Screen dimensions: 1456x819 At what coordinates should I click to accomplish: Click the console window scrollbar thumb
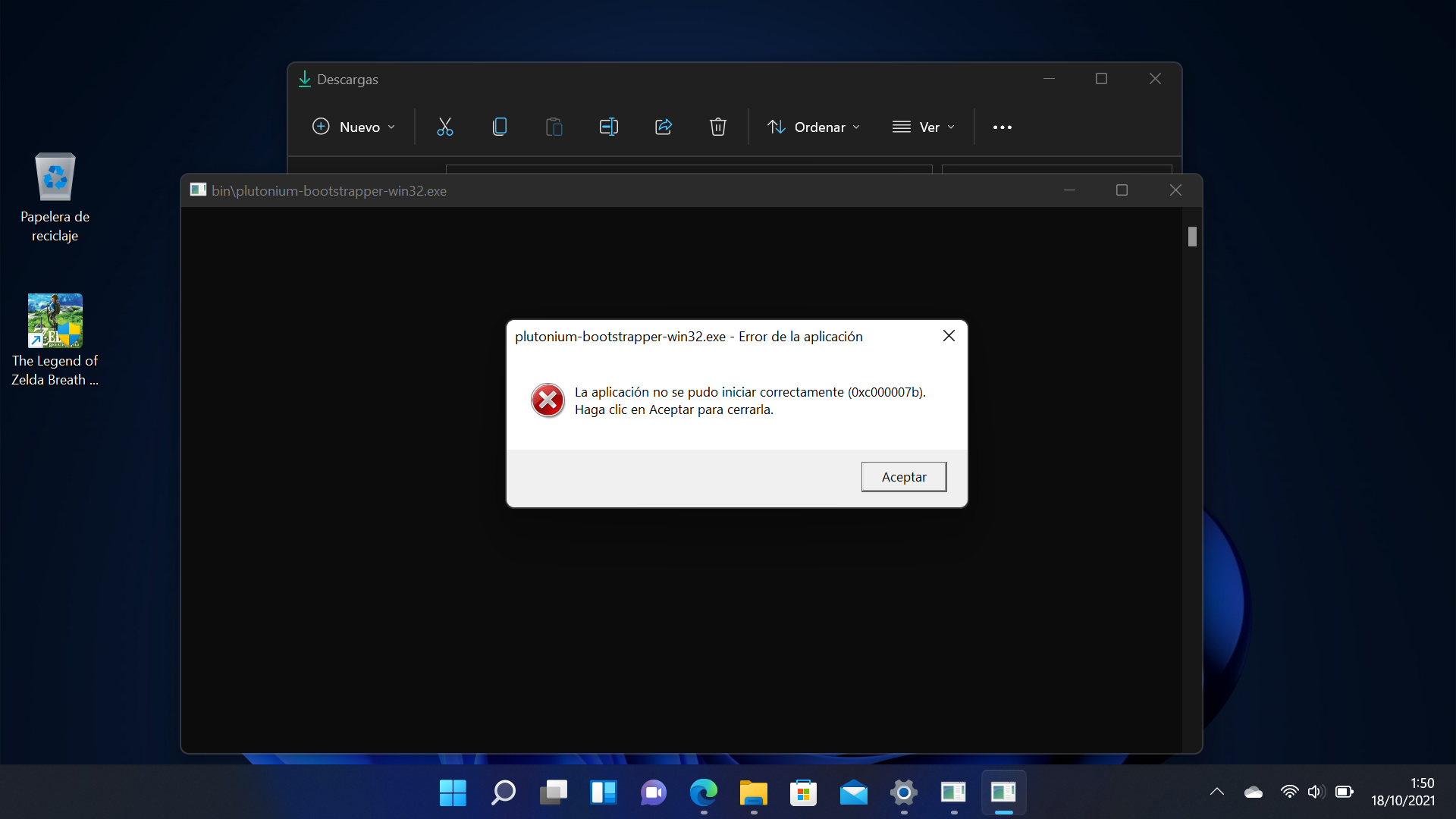coord(1192,237)
